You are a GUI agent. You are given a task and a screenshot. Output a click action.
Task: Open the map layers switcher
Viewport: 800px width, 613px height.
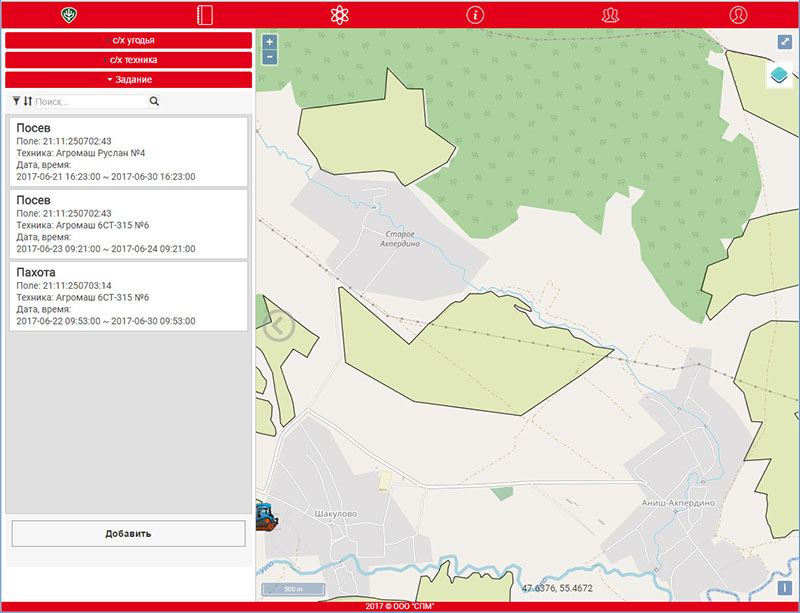click(780, 76)
